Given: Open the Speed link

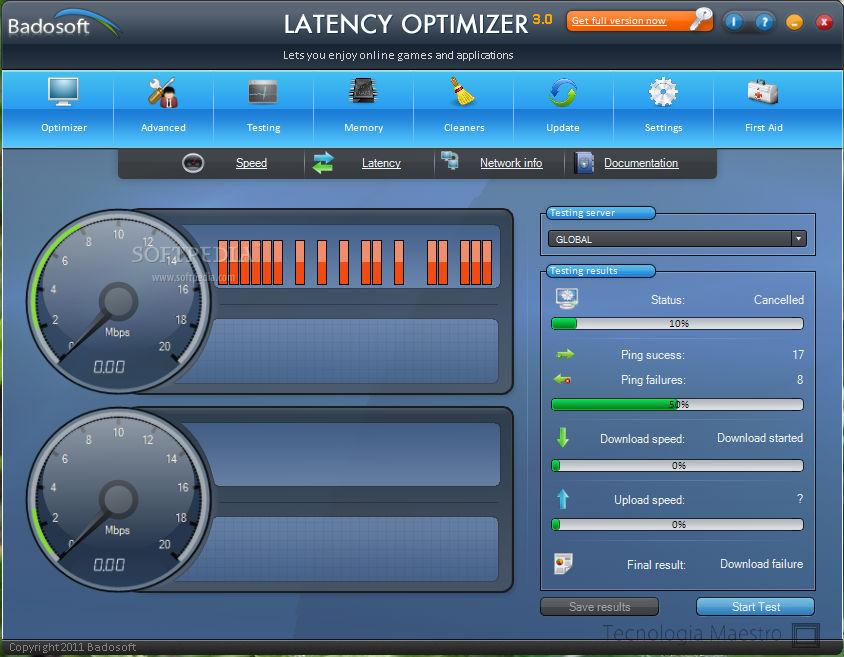Looking at the screenshot, I should (251, 163).
